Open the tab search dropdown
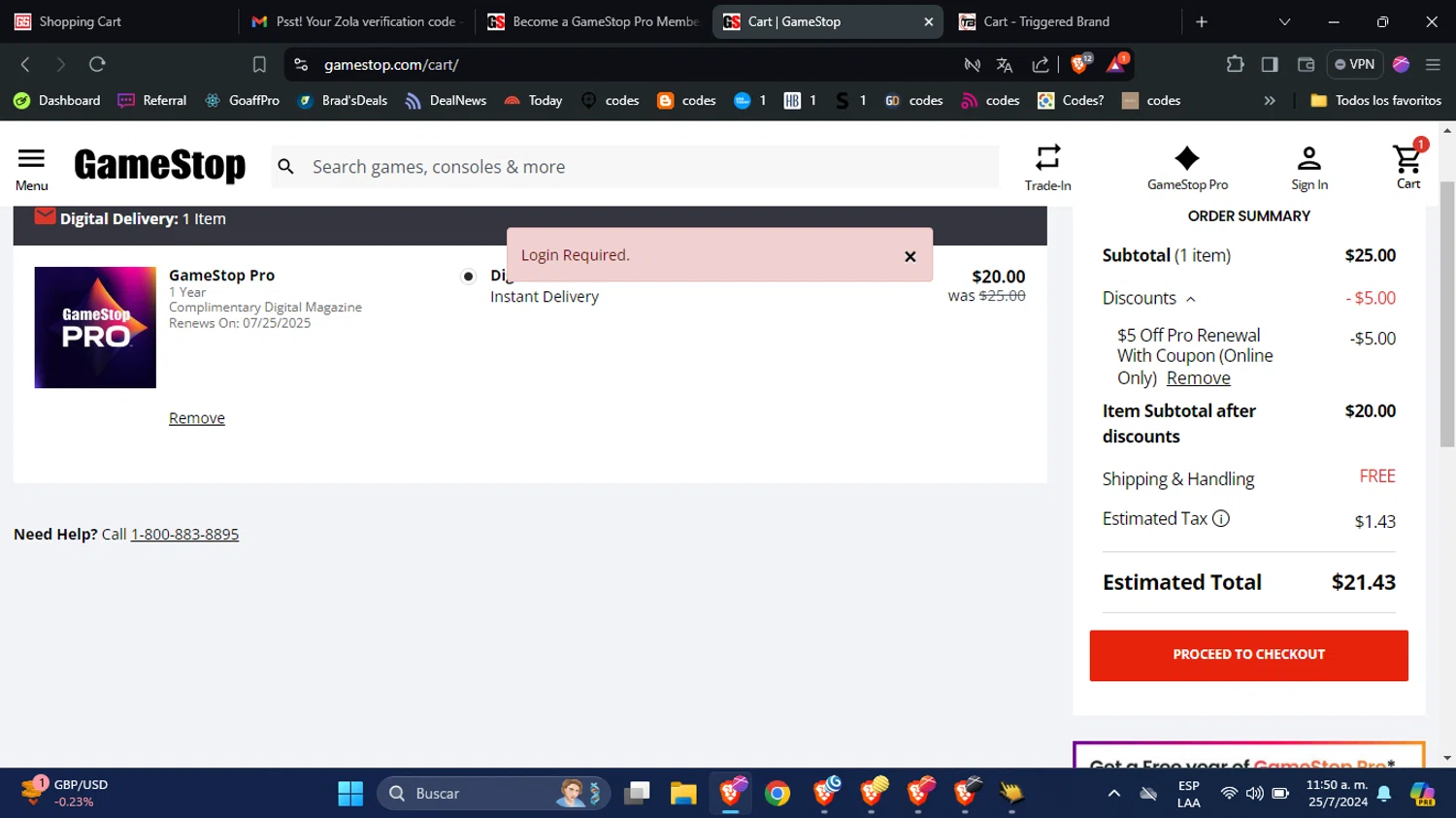Image resolution: width=1456 pixels, height=818 pixels. (x=1284, y=21)
